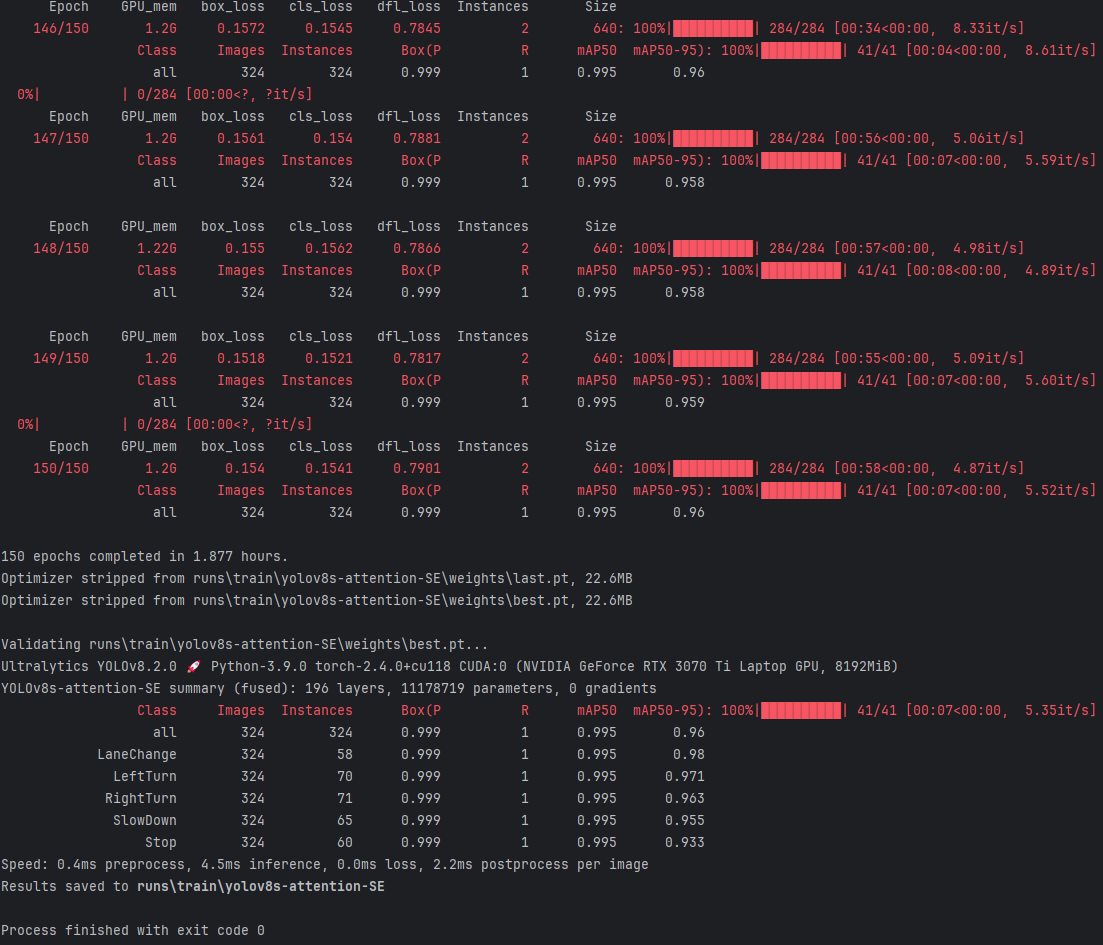The width and height of the screenshot is (1103, 945).
Task: Click "YOLOv8s-attention-SE summary (fused)" line
Action: (329, 689)
